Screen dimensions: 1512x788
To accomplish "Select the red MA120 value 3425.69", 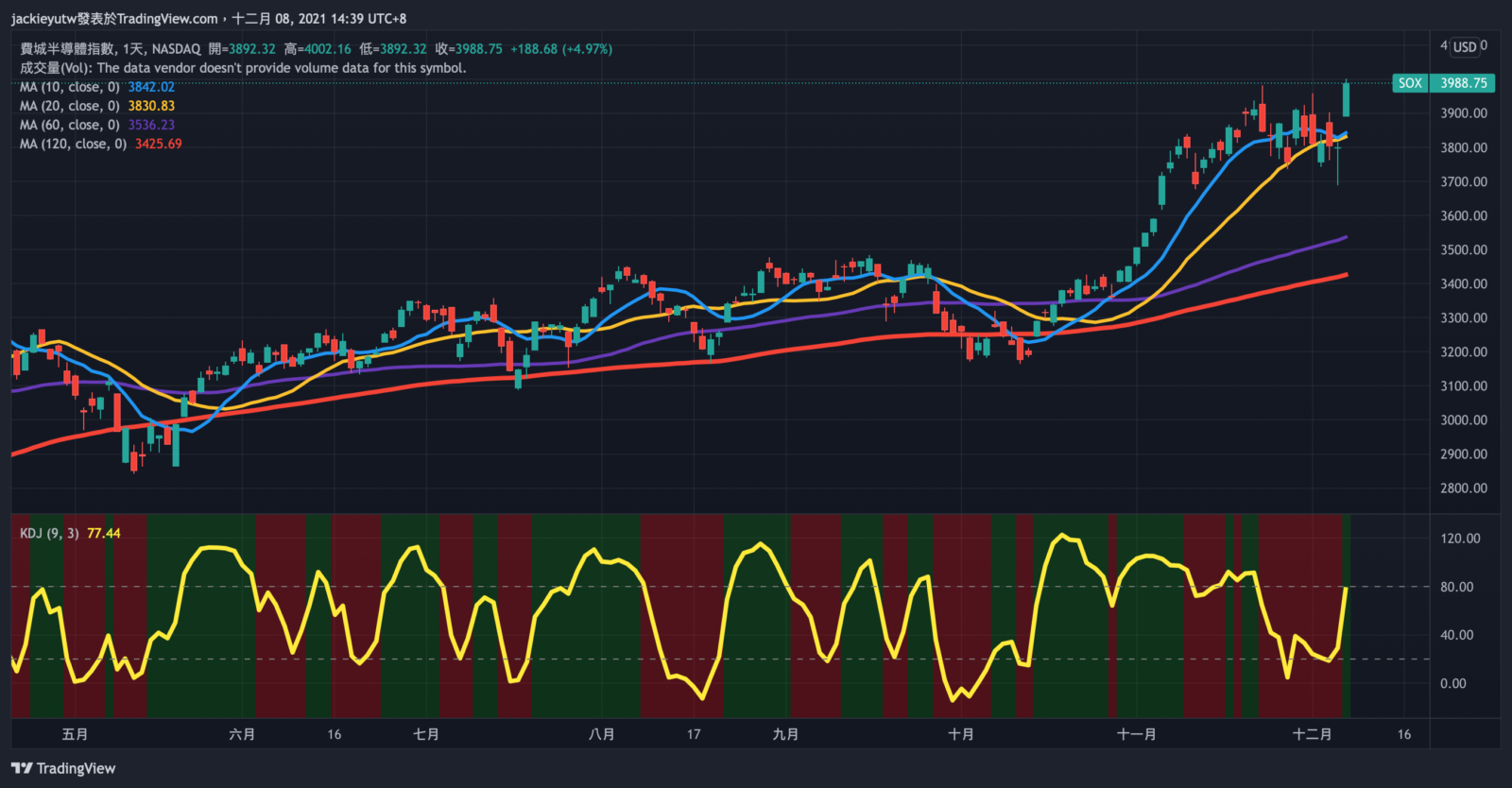I will (x=159, y=144).
